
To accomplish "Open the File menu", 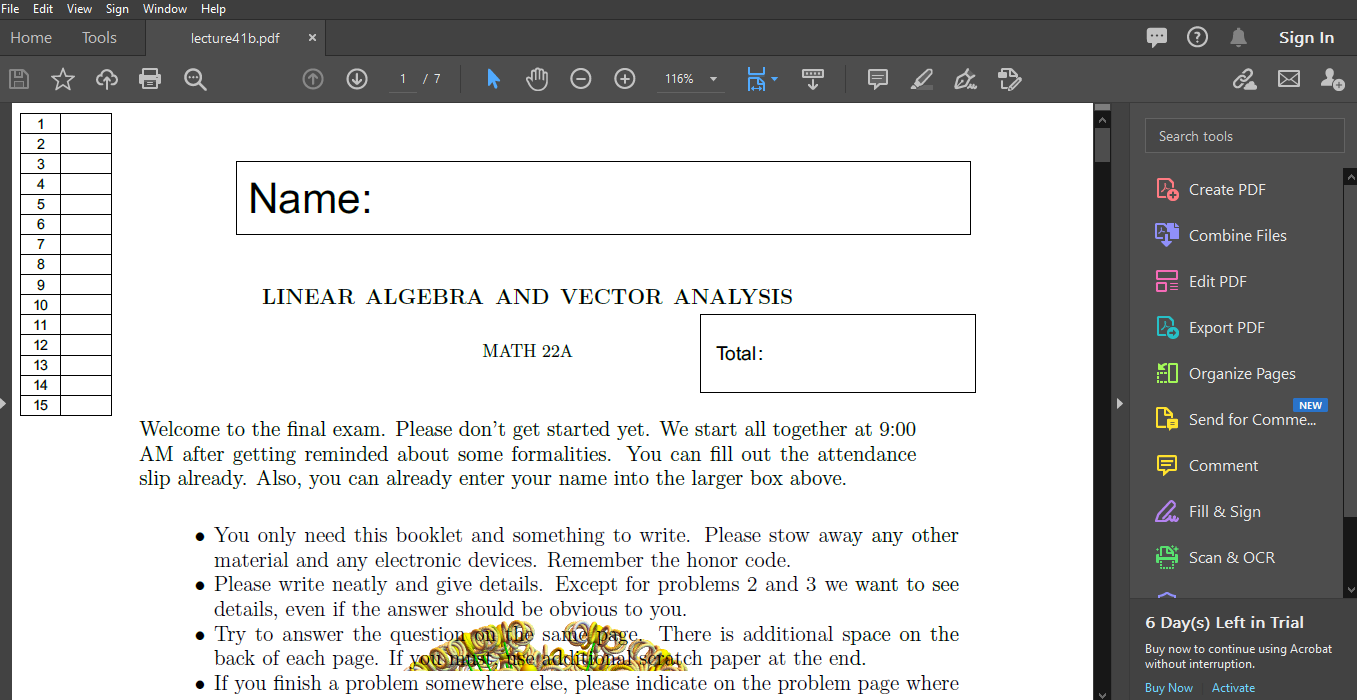I will pos(11,8).
